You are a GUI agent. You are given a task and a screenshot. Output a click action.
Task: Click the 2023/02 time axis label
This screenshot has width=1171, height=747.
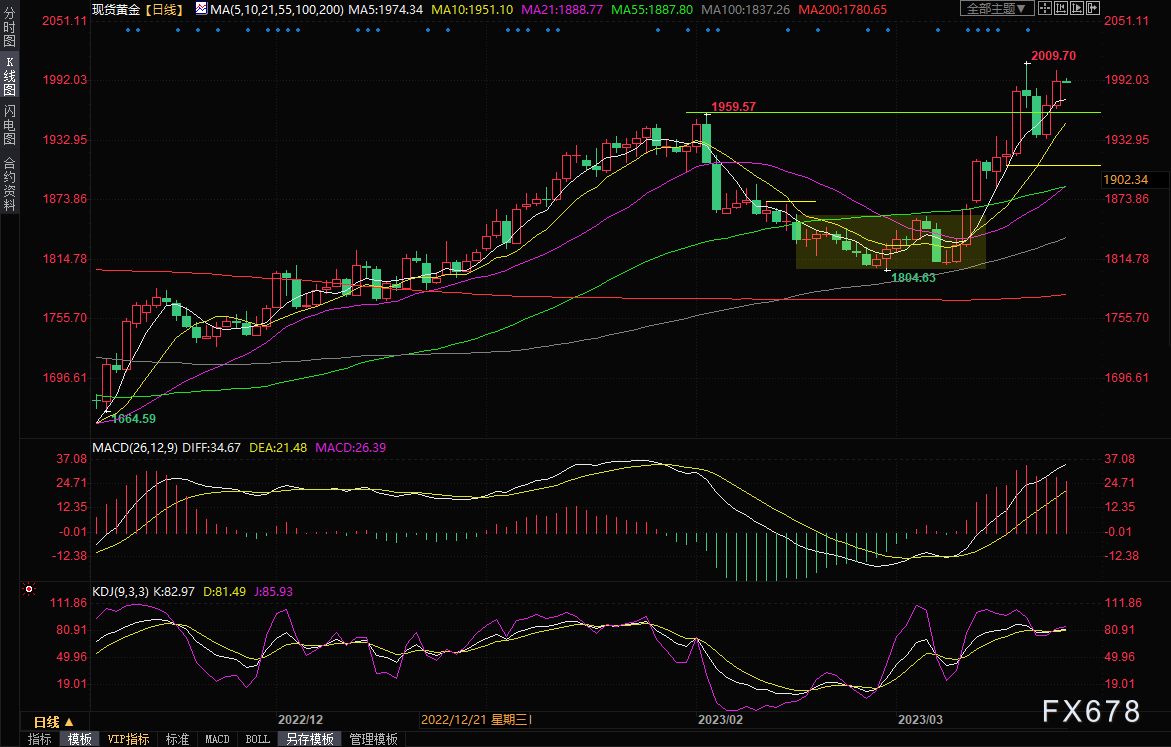coord(720,719)
